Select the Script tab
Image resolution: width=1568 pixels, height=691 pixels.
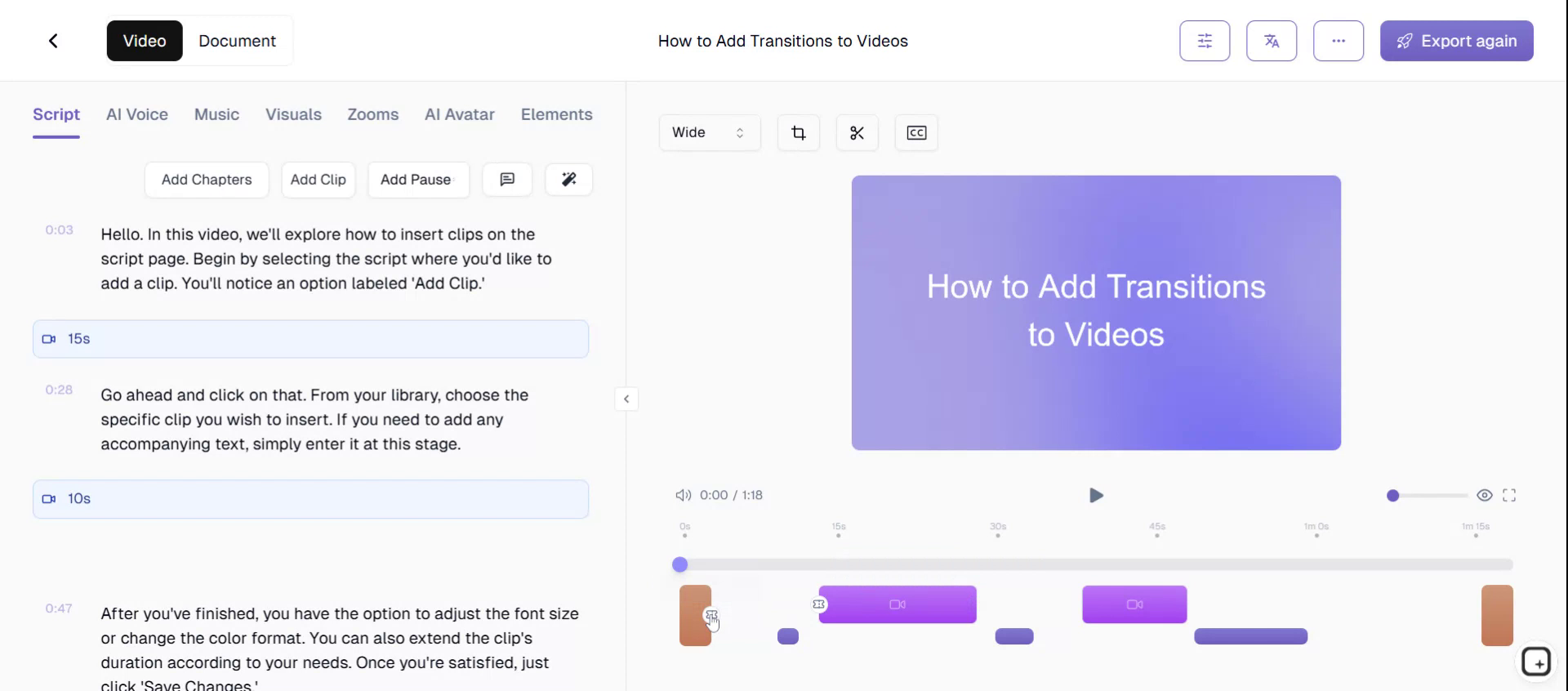(56, 114)
